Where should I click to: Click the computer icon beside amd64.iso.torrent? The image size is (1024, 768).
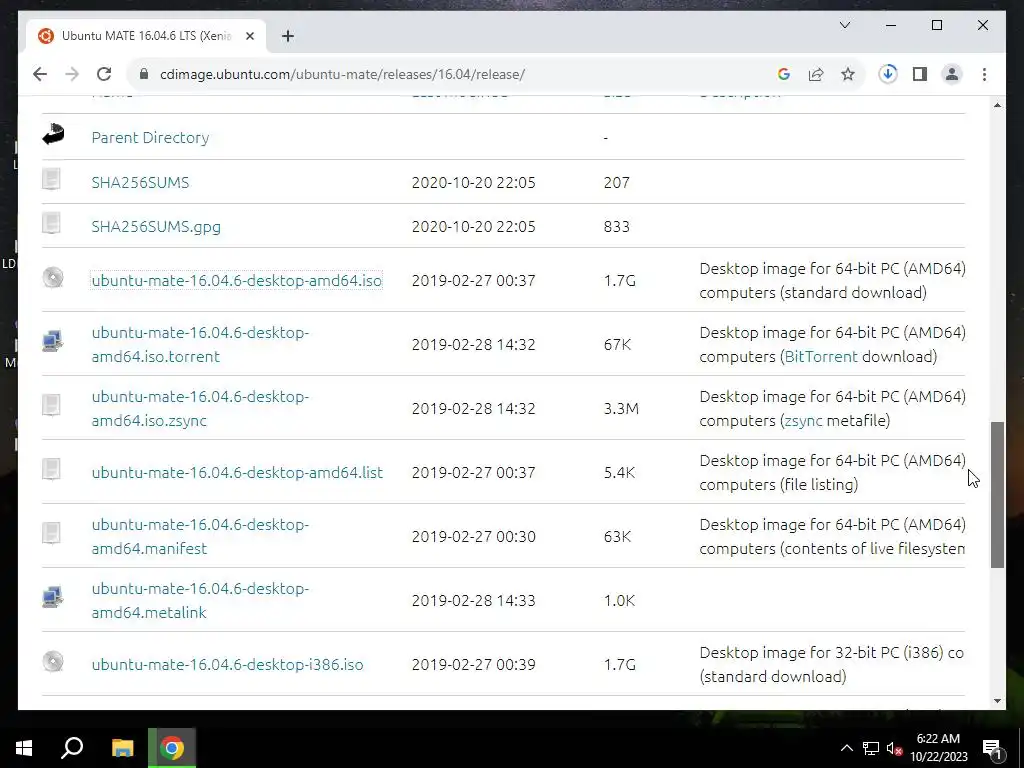coord(53,341)
